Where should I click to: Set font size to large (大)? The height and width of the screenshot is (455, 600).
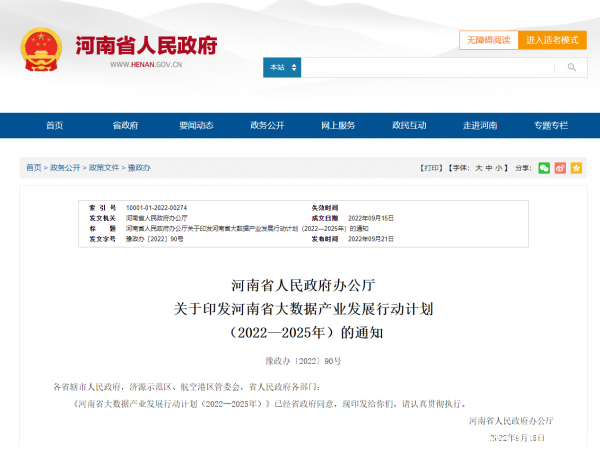pyautogui.click(x=479, y=168)
